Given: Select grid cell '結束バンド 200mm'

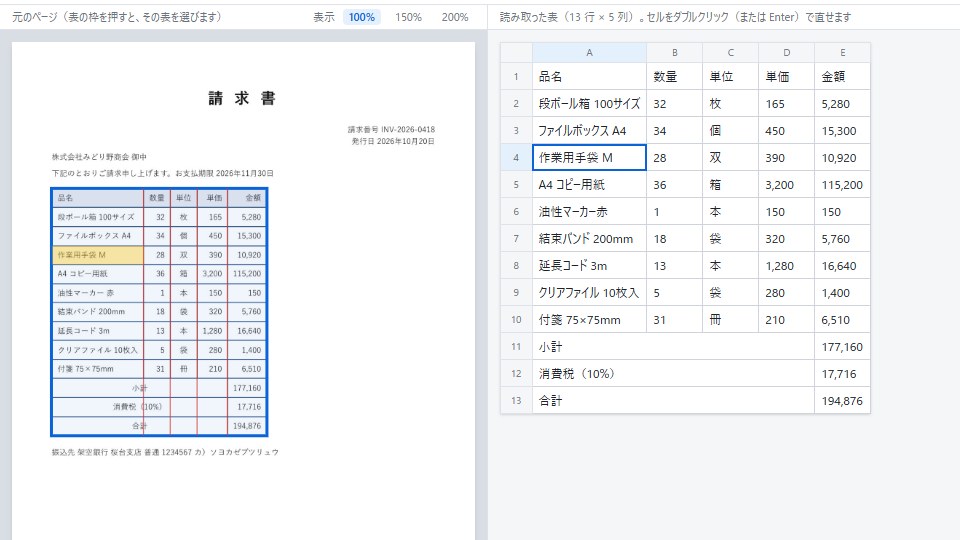Looking at the screenshot, I should [589, 238].
